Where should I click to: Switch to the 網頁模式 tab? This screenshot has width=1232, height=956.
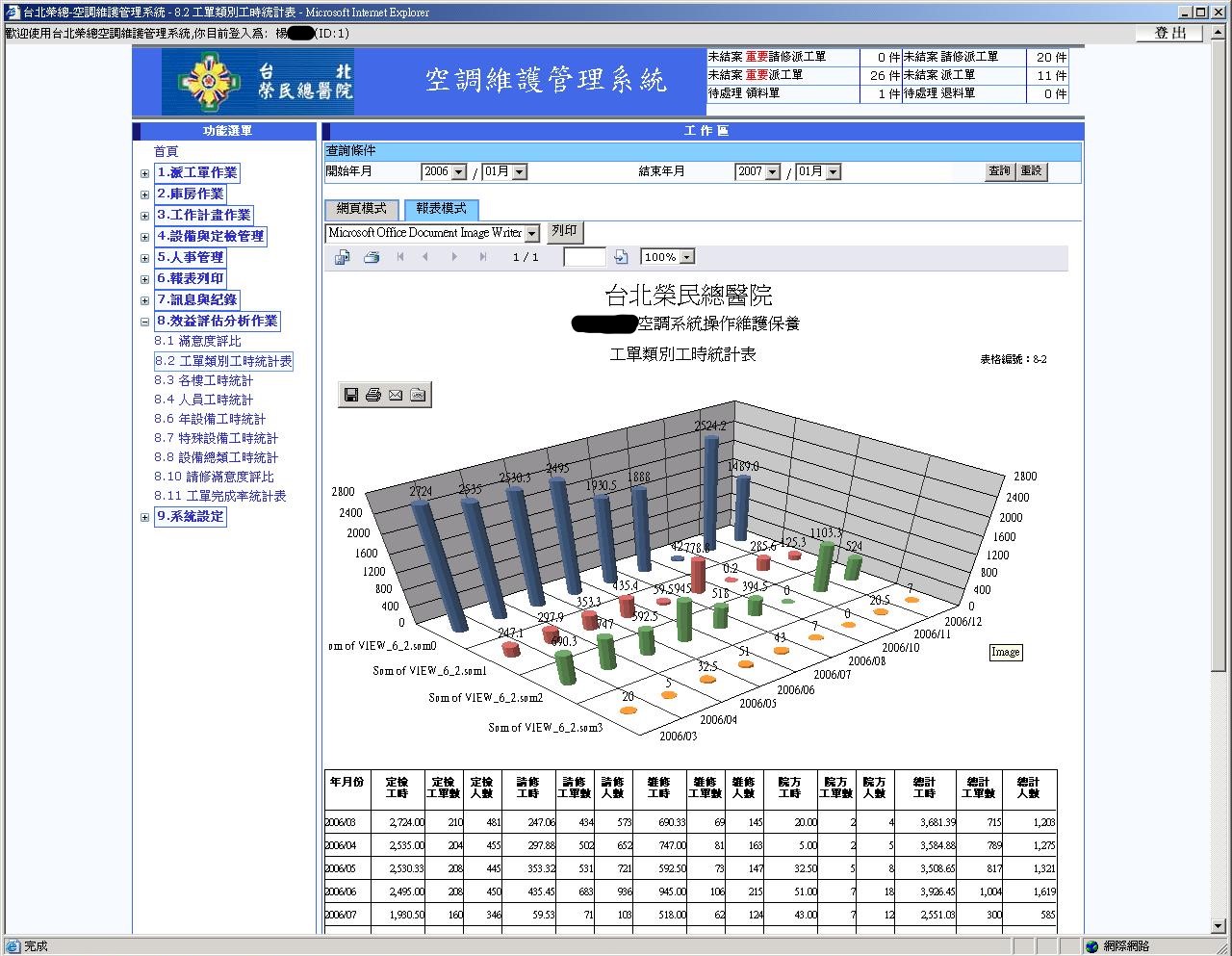click(360, 209)
